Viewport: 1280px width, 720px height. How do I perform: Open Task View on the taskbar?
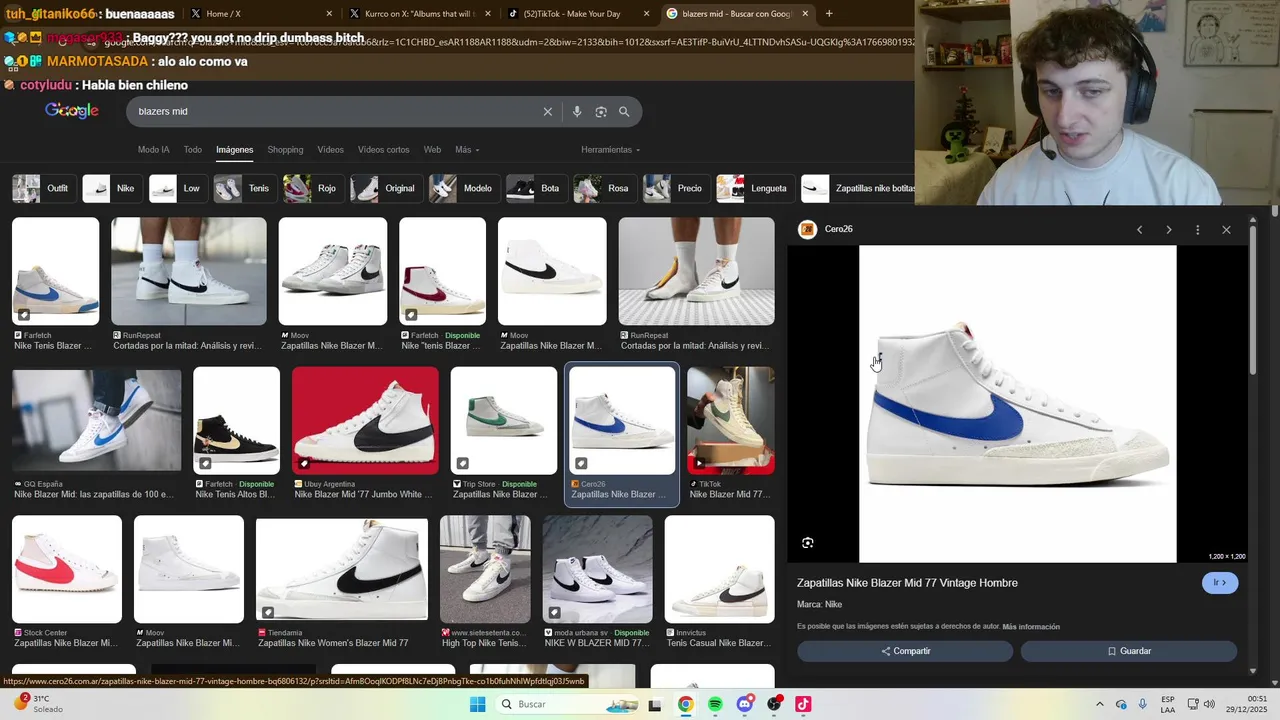[x=655, y=705]
